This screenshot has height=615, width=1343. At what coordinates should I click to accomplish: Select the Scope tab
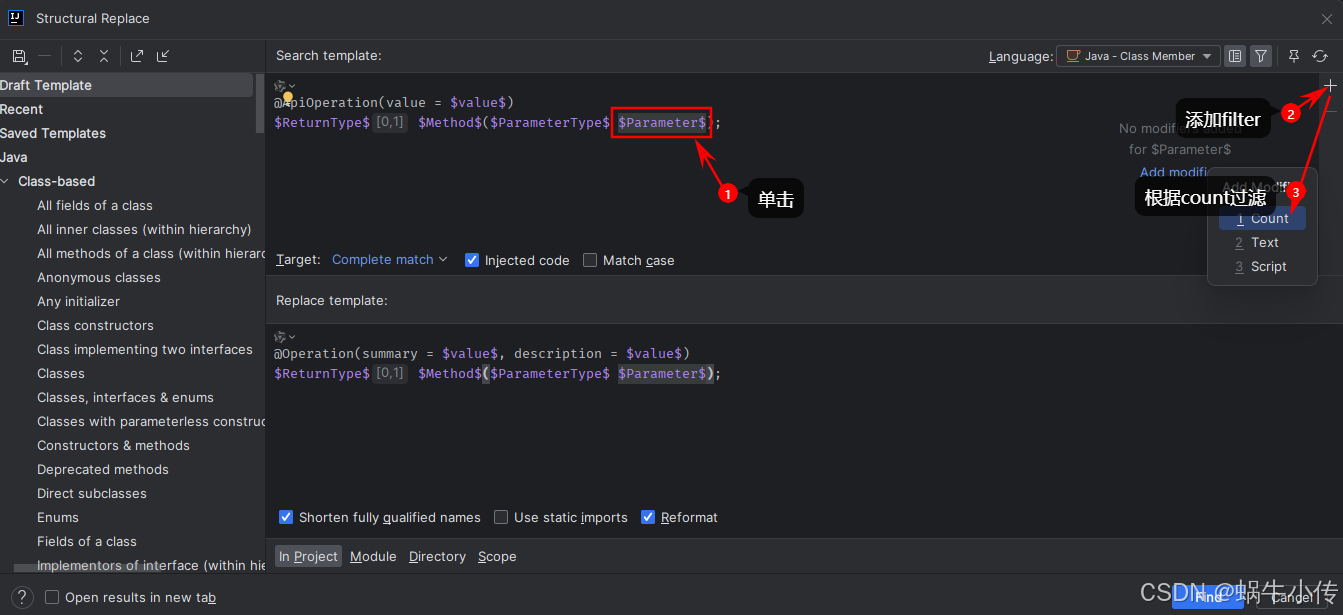pyautogui.click(x=497, y=556)
